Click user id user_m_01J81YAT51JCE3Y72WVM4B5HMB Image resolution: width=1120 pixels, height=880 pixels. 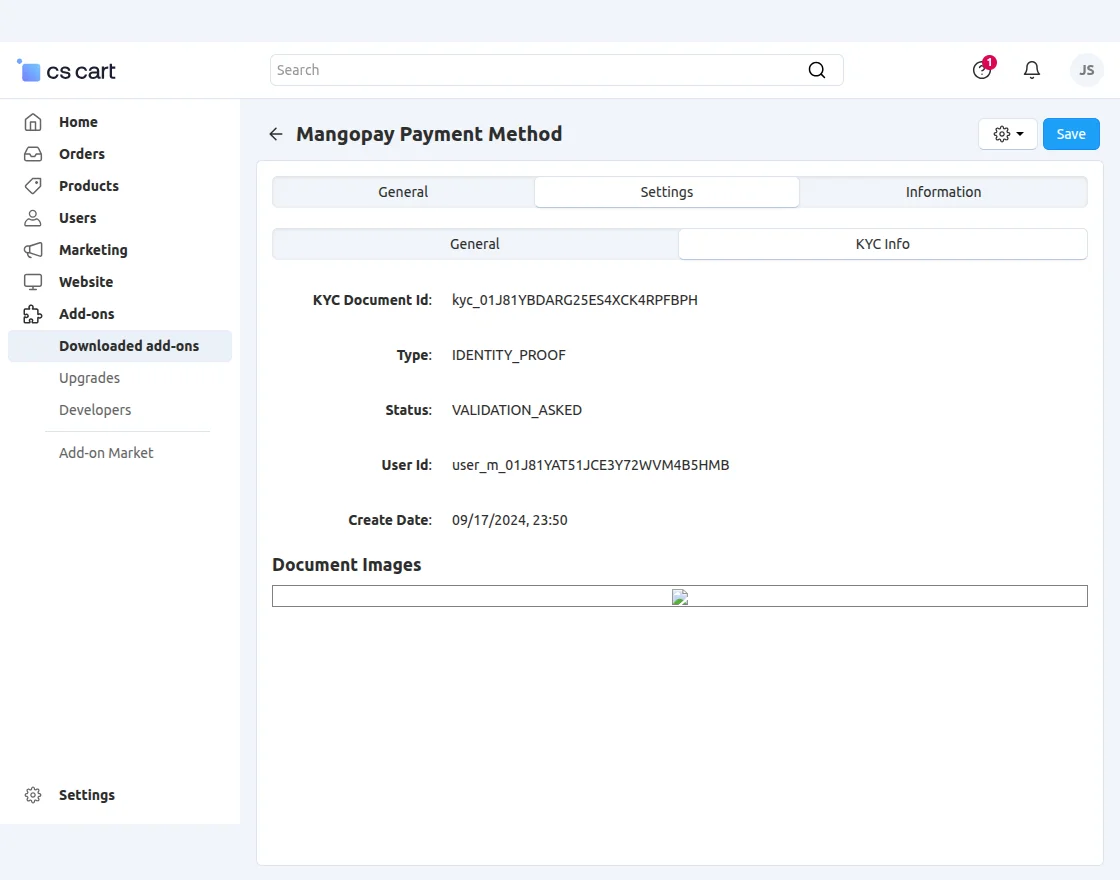click(x=590, y=465)
